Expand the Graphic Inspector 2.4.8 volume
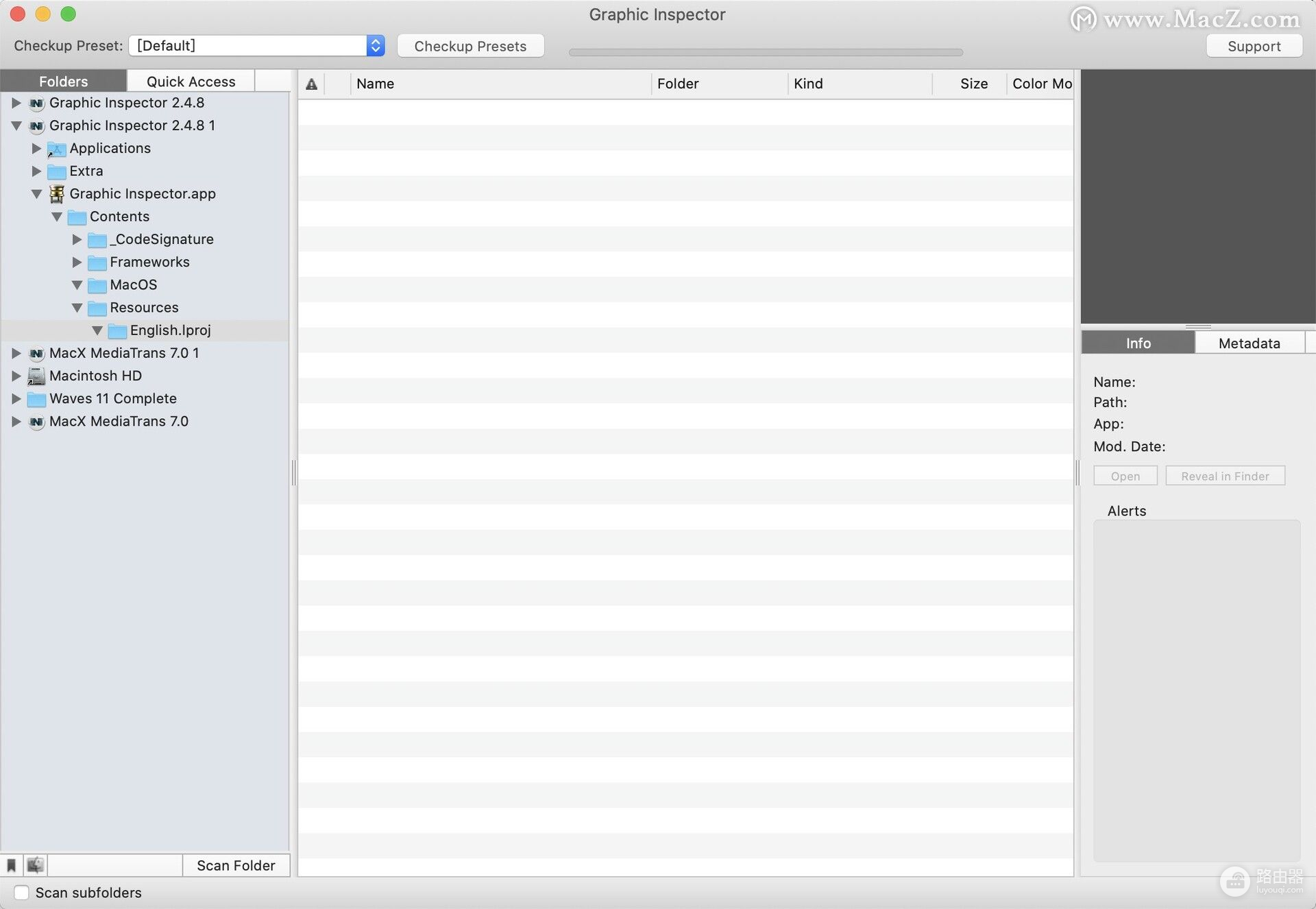 [x=16, y=103]
